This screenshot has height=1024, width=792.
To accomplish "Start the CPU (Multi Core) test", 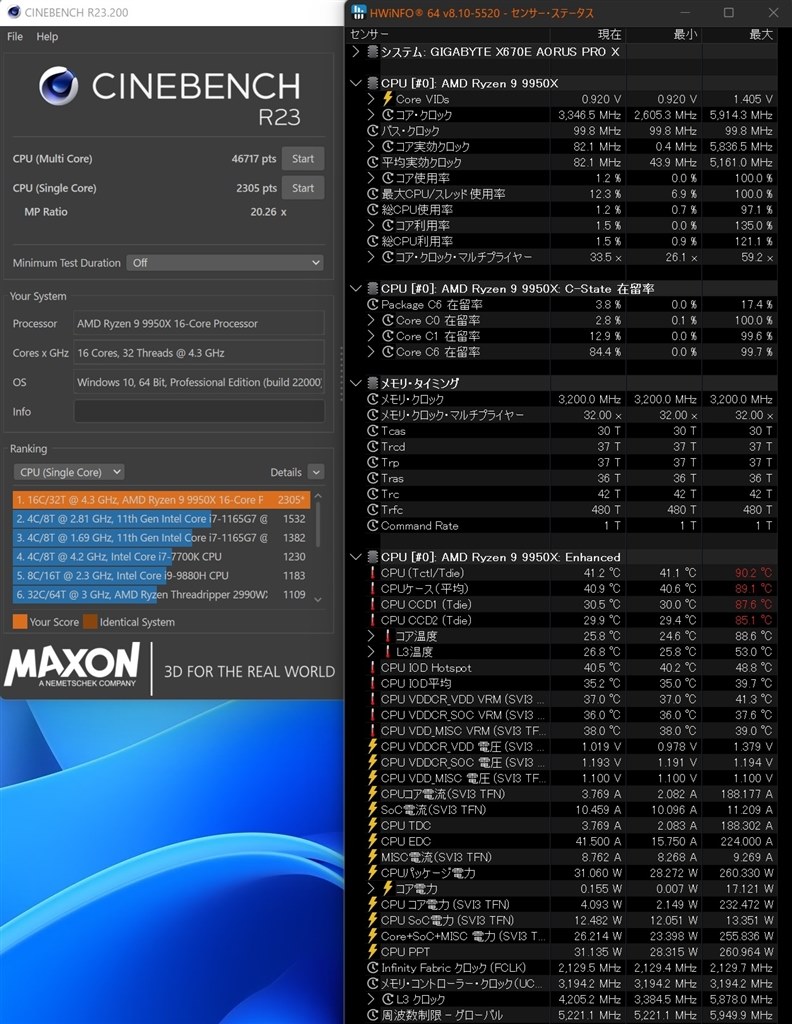I will 303,159.
